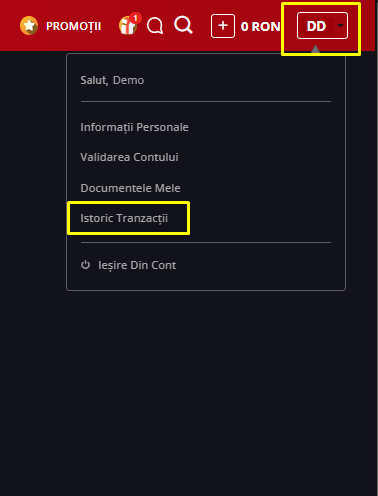The image size is (378, 496).
Task: Click the red notification badge on gift
Action: point(135,18)
